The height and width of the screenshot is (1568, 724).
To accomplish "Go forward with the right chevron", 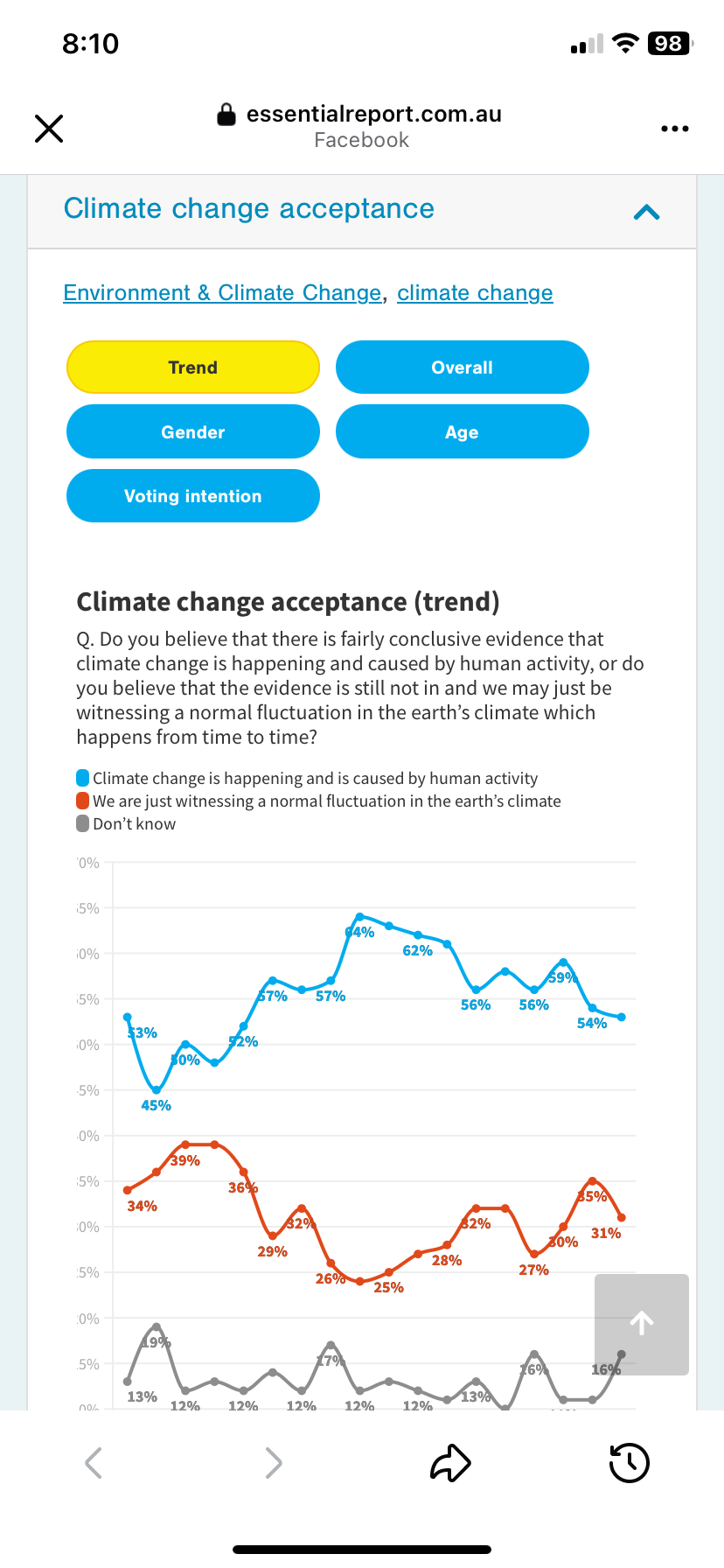I will click(x=274, y=1462).
